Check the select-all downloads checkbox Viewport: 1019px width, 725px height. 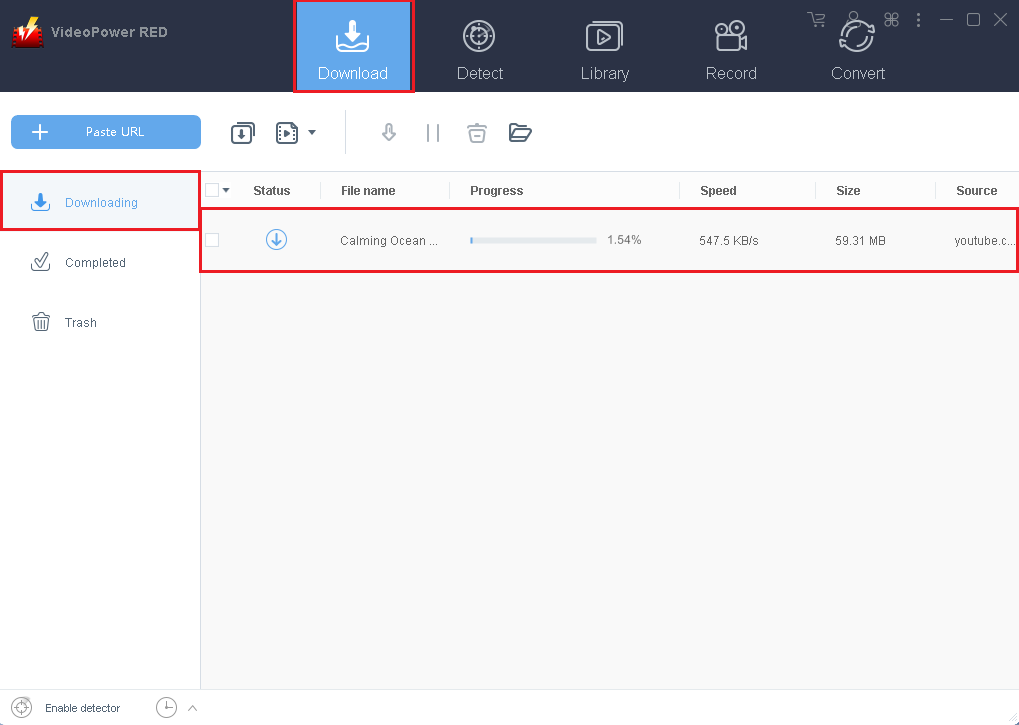214,189
